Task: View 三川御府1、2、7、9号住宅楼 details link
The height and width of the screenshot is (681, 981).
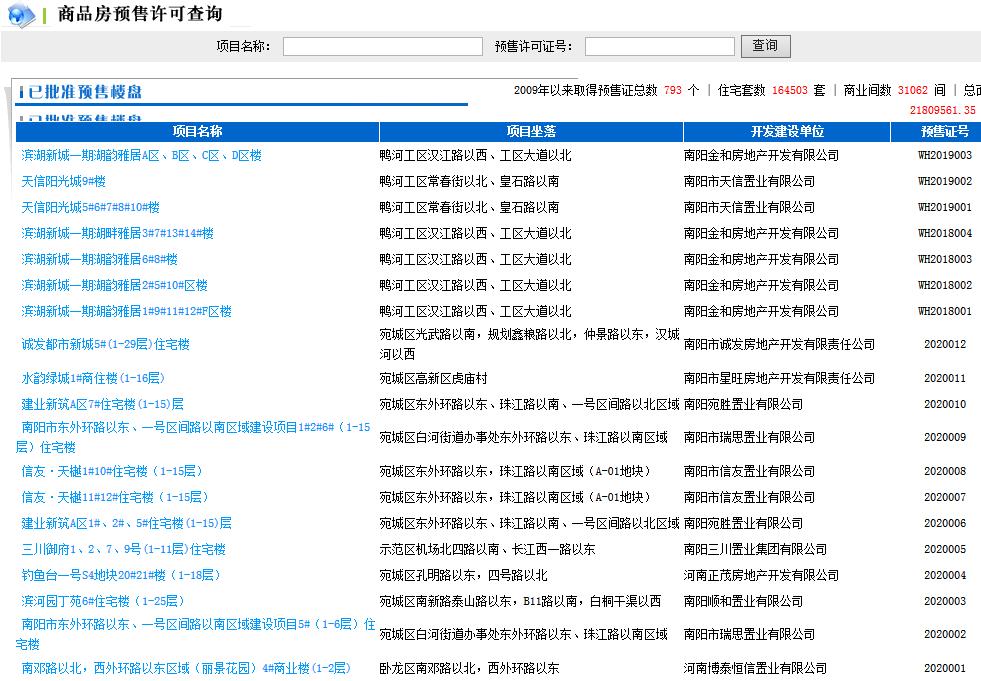Action: pos(124,549)
